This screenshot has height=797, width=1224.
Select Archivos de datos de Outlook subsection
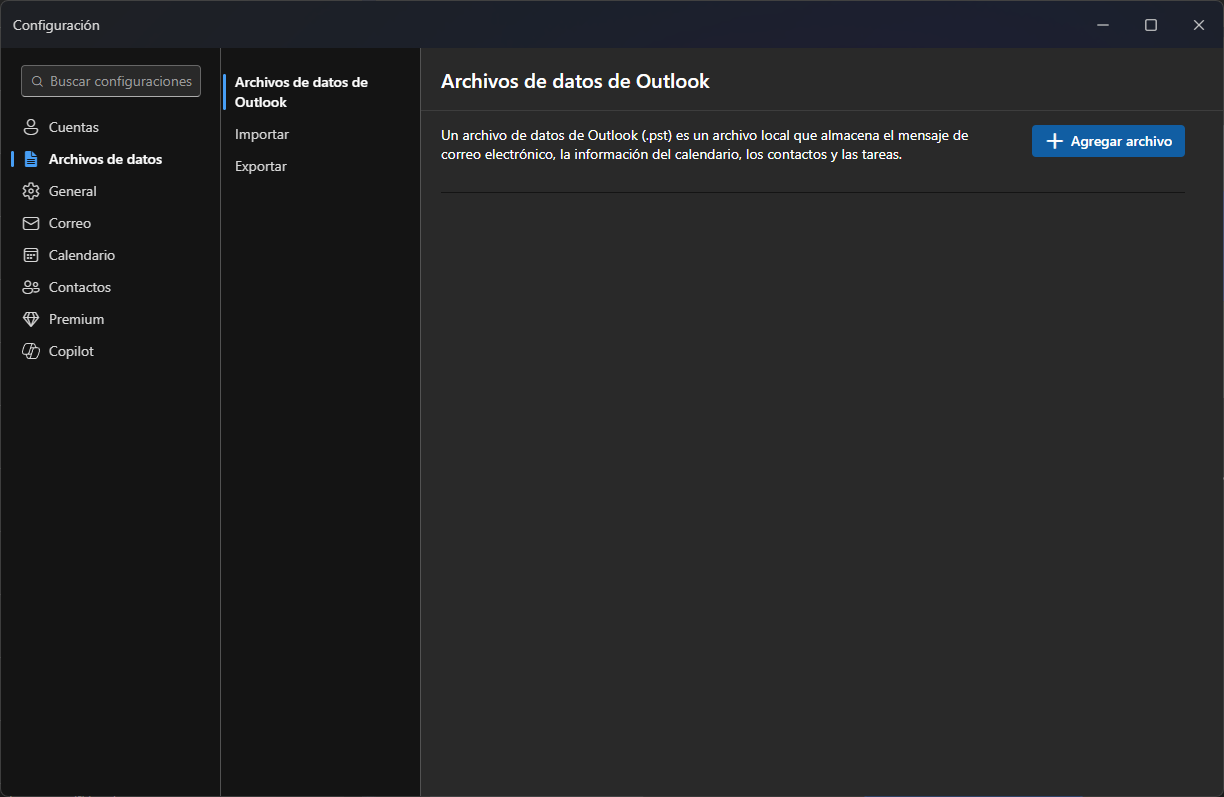pos(318,92)
